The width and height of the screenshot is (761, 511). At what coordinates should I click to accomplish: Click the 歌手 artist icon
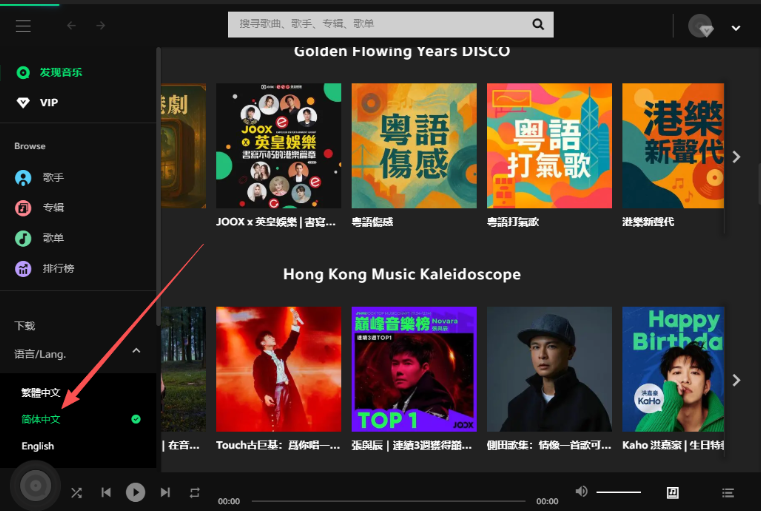click(x=23, y=178)
